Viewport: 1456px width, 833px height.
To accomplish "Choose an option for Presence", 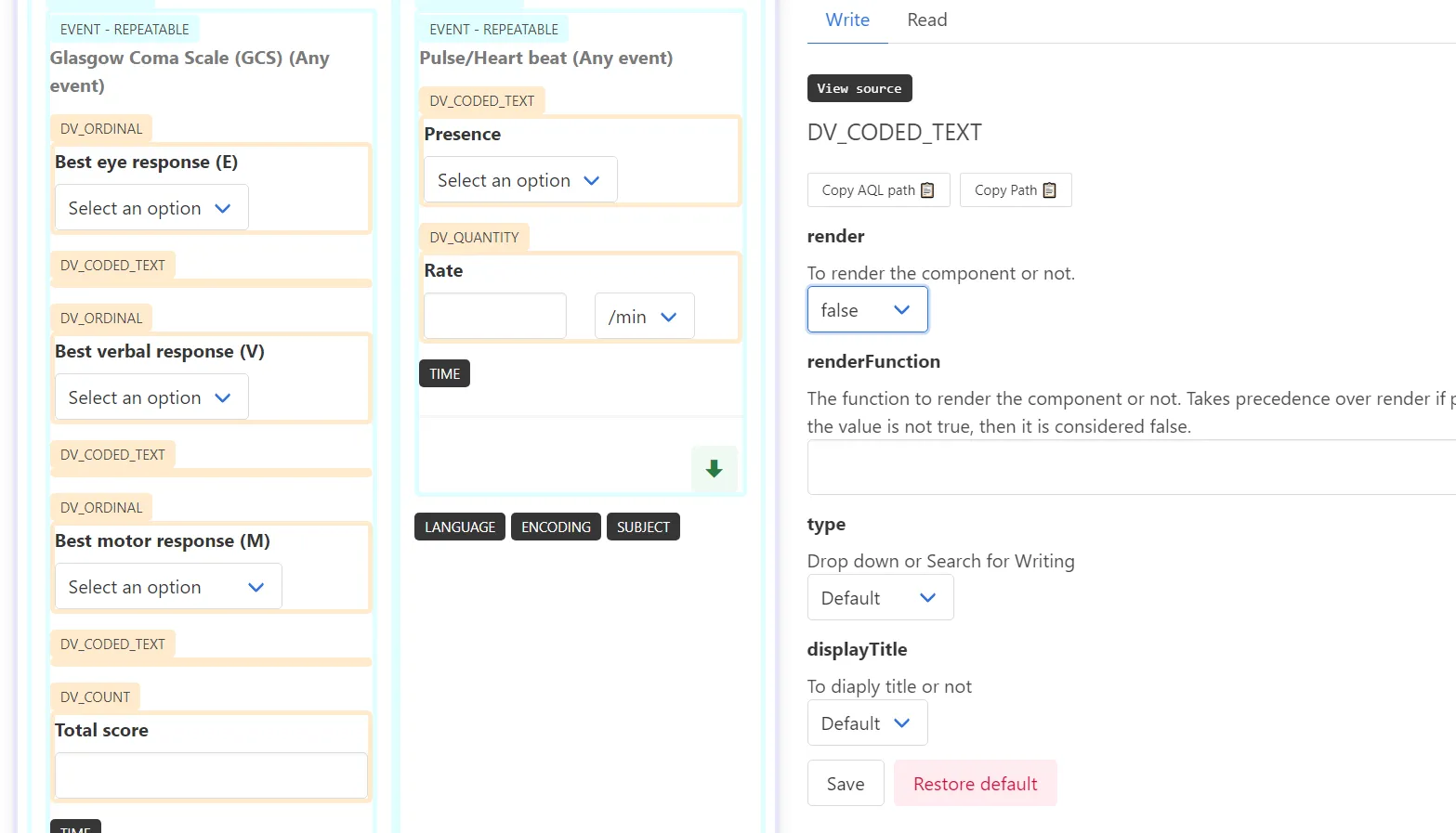I will click(x=520, y=180).
